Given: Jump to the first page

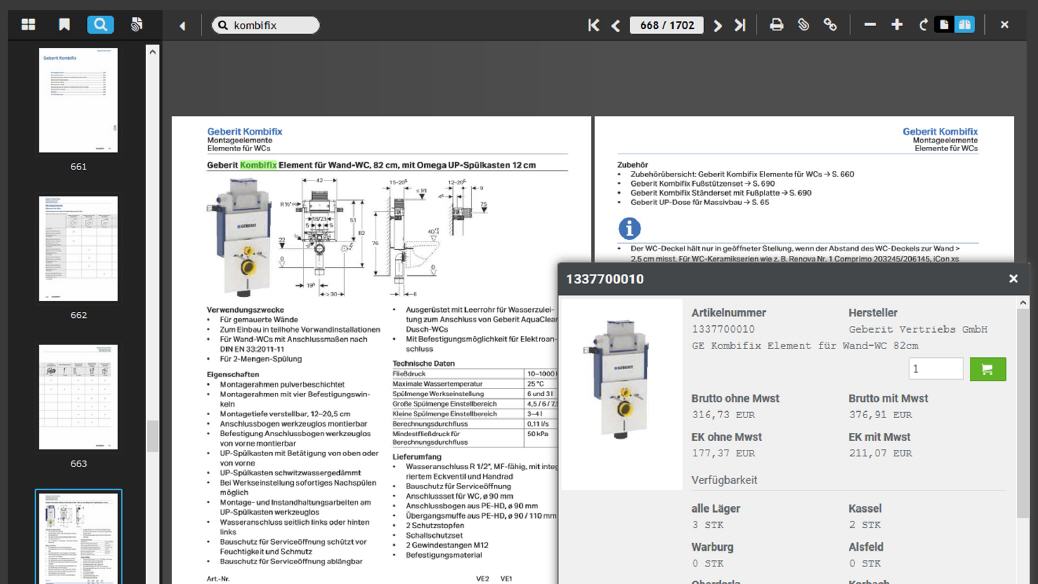Looking at the screenshot, I should click(x=593, y=25).
